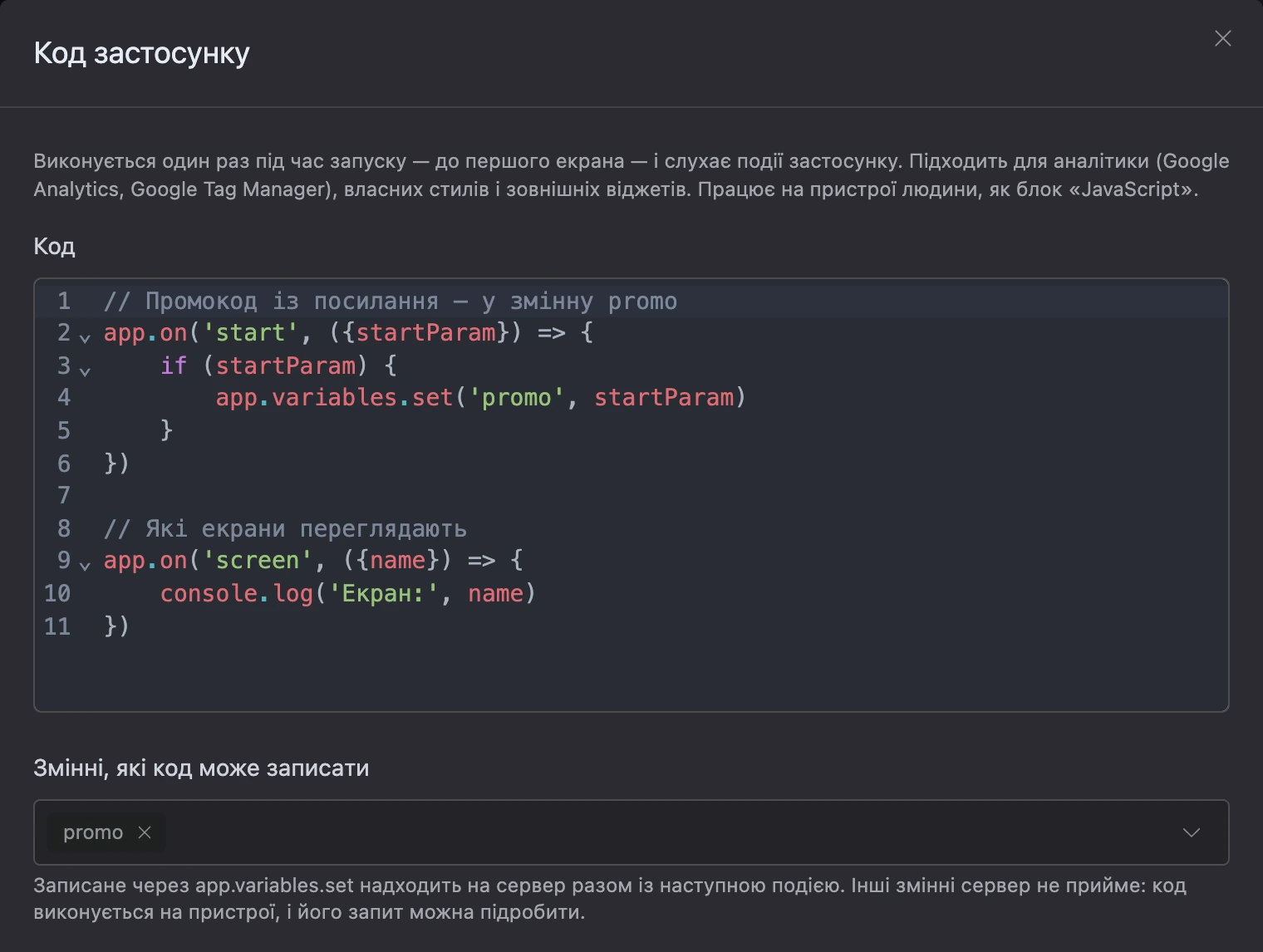Click the app.on('screen', ...) line

pos(313,561)
